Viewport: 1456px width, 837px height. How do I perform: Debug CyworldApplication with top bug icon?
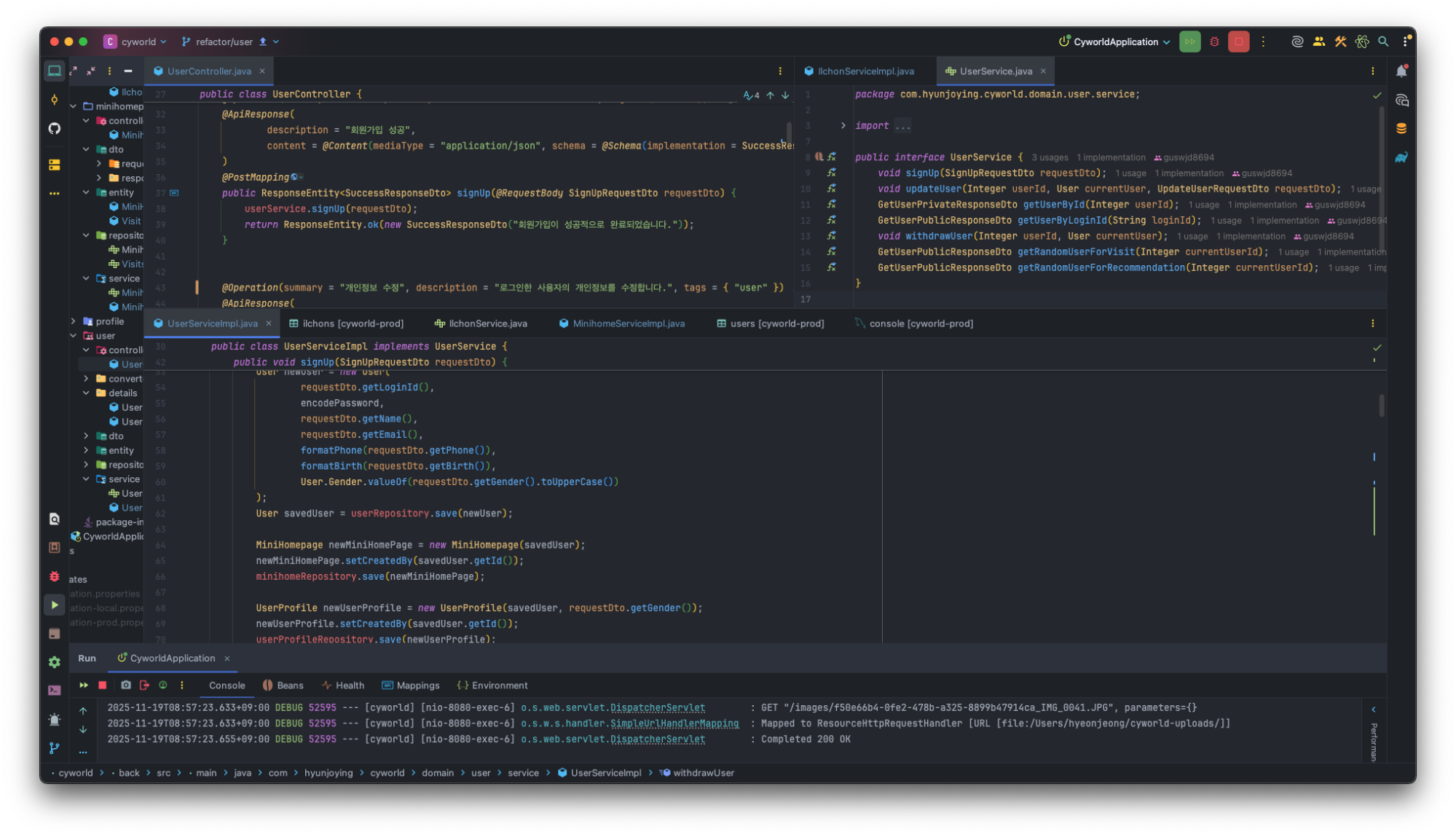[x=1214, y=42]
